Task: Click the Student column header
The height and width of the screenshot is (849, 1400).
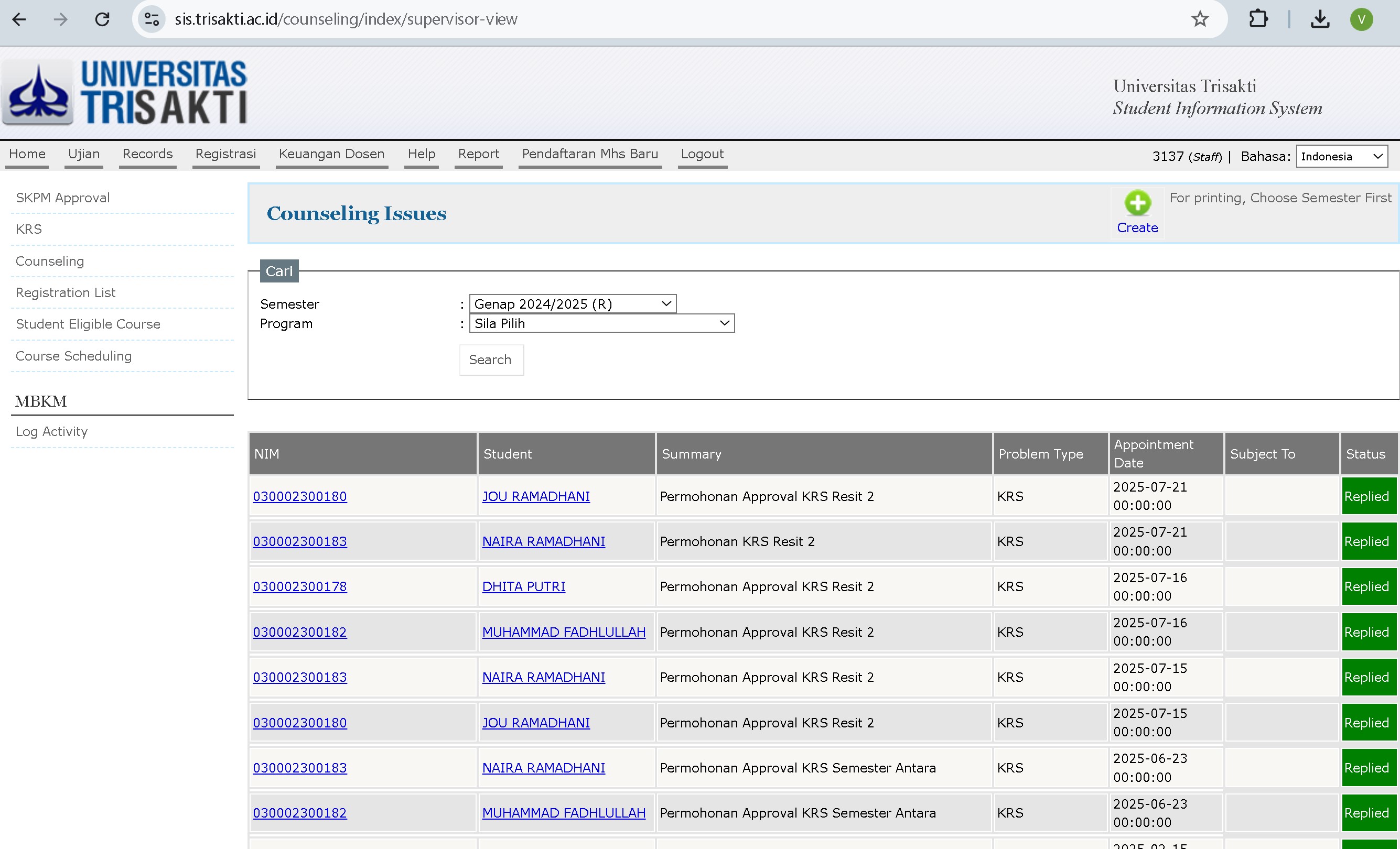Action: 566,454
